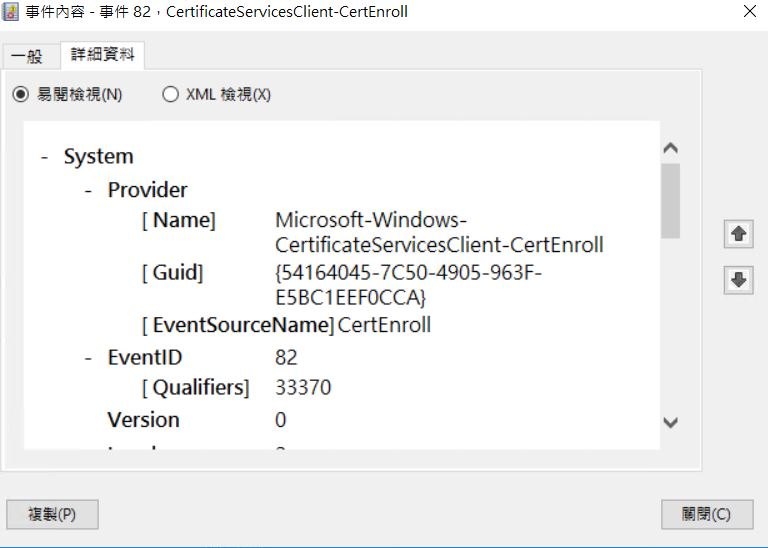Switch to the 一般 tab
This screenshot has width=768, height=548.
pyautogui.click(x=27, y=56)
